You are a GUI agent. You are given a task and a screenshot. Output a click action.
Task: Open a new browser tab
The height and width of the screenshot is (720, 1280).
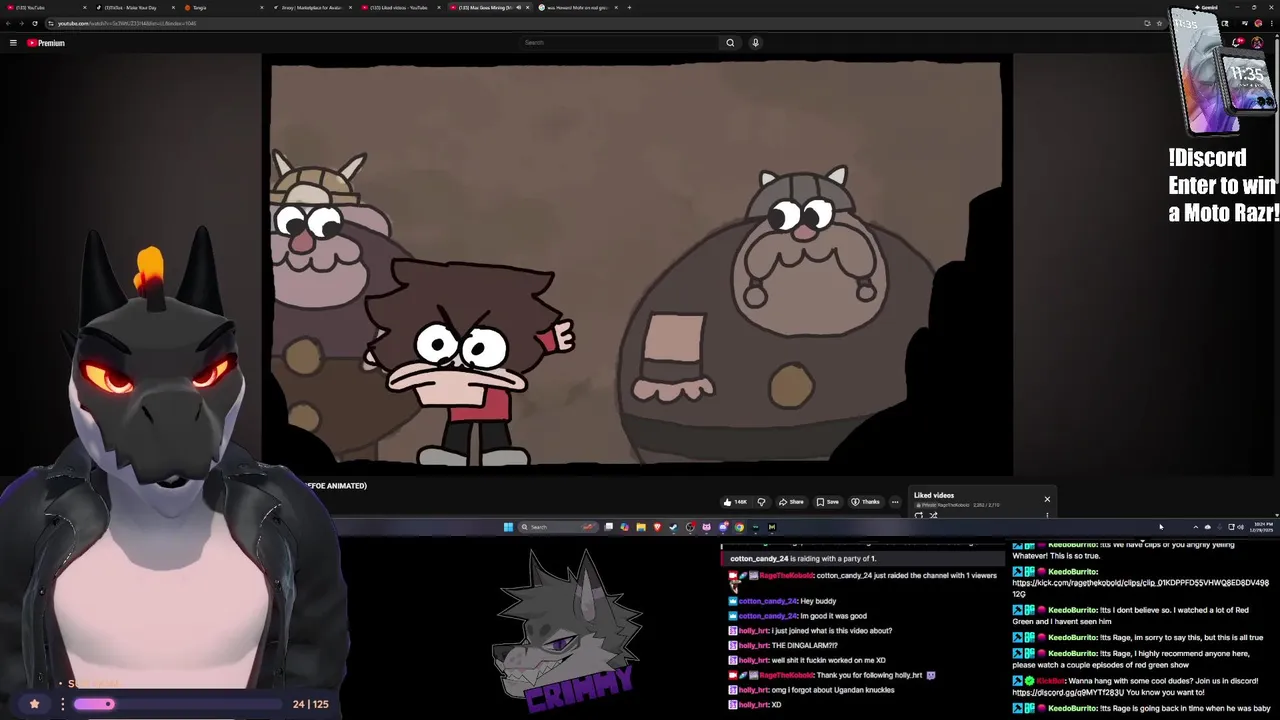[x=629, y=8]
